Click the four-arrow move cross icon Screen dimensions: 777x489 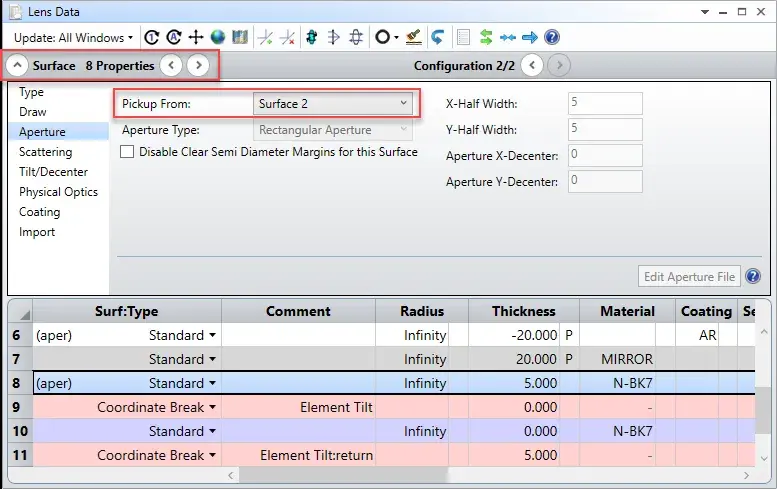(x=196, y=37)
